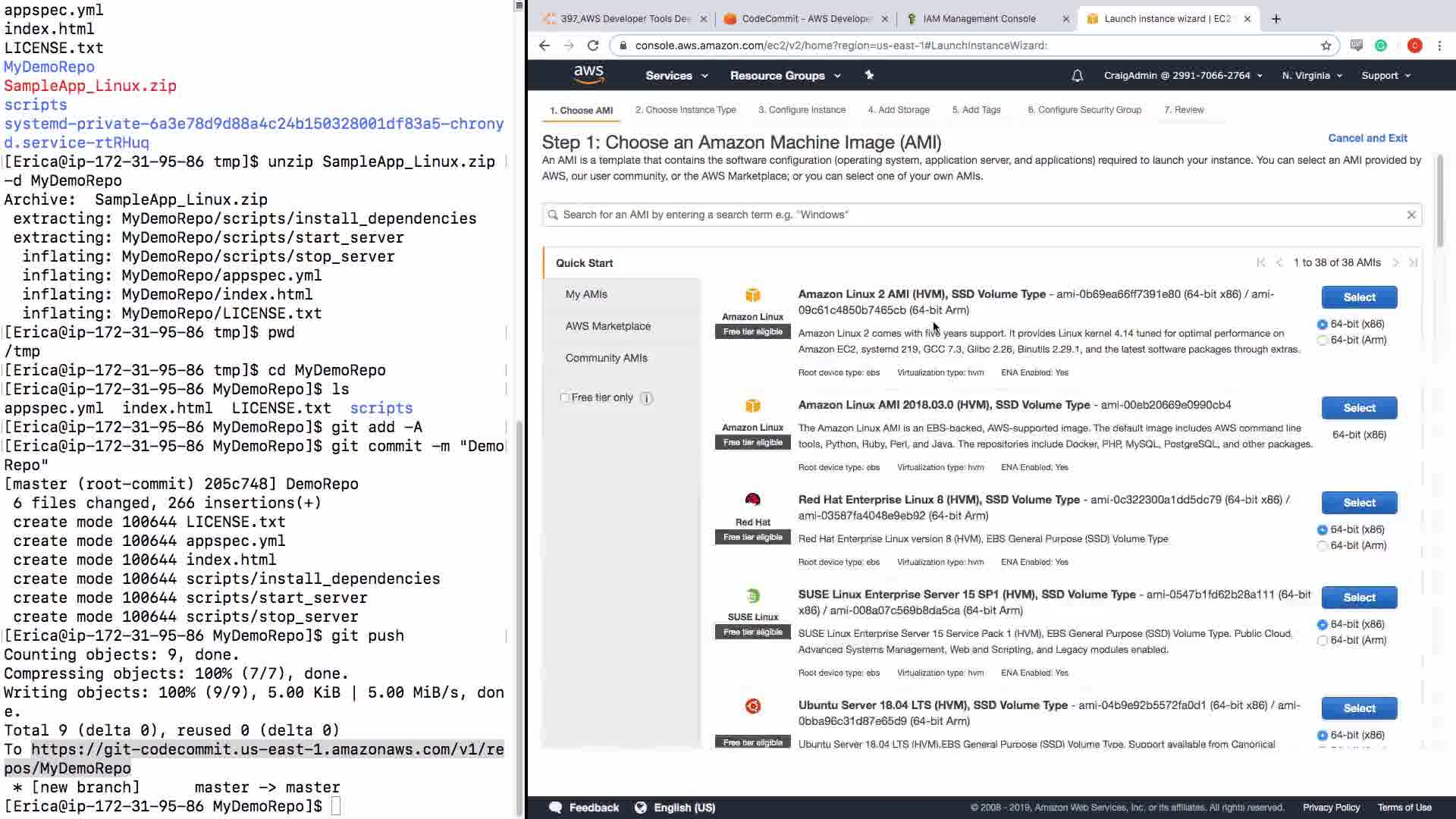Select the Amazon Linux 2 AMI
1456x819 pixels.
[x=1359, y=297]
